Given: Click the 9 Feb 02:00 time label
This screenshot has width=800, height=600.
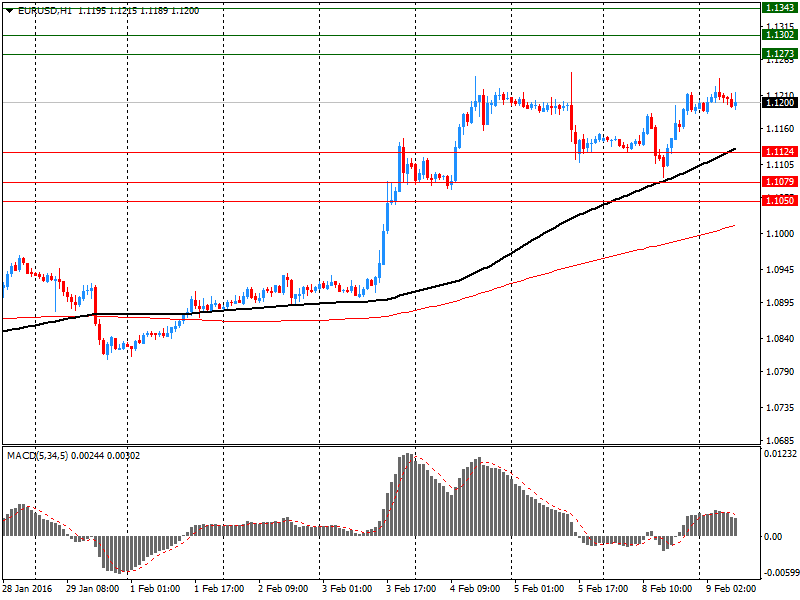Looking at the screenshot, I should point(731,589).
